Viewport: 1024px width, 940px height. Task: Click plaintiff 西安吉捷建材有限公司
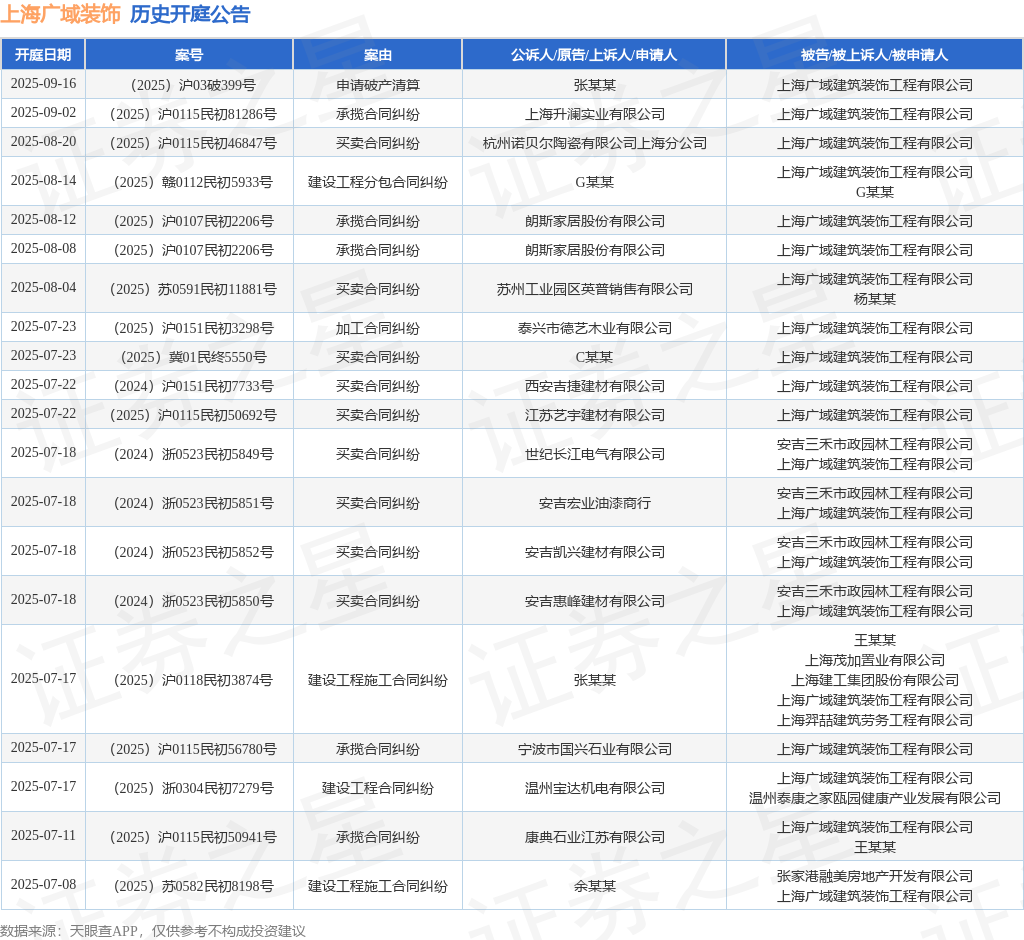(x=594, y=385)
